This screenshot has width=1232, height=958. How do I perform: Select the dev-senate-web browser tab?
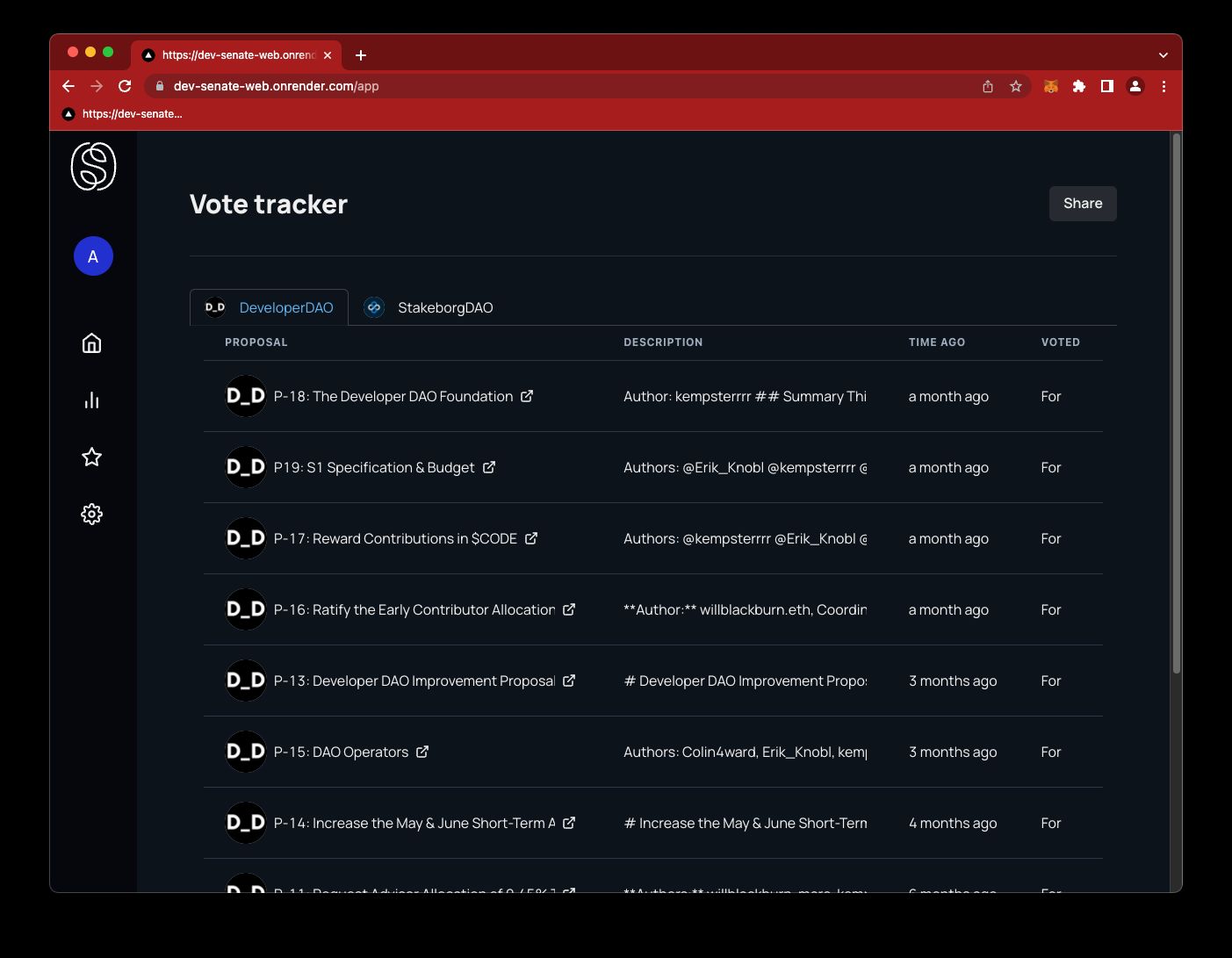[x=237, y=55]
